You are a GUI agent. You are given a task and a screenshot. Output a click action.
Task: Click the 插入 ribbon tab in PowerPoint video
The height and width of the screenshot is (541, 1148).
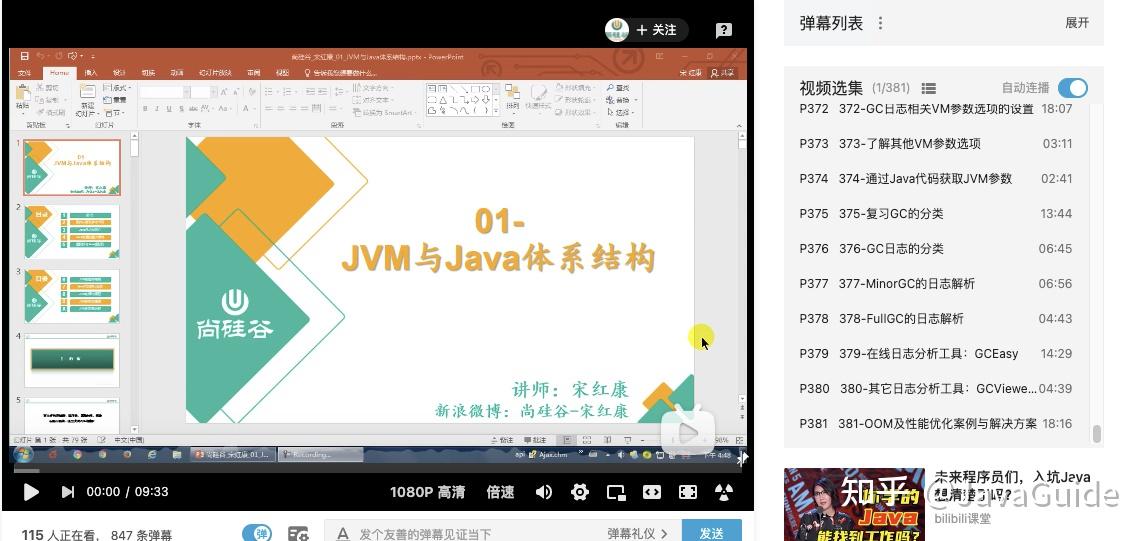pos(91,72)
